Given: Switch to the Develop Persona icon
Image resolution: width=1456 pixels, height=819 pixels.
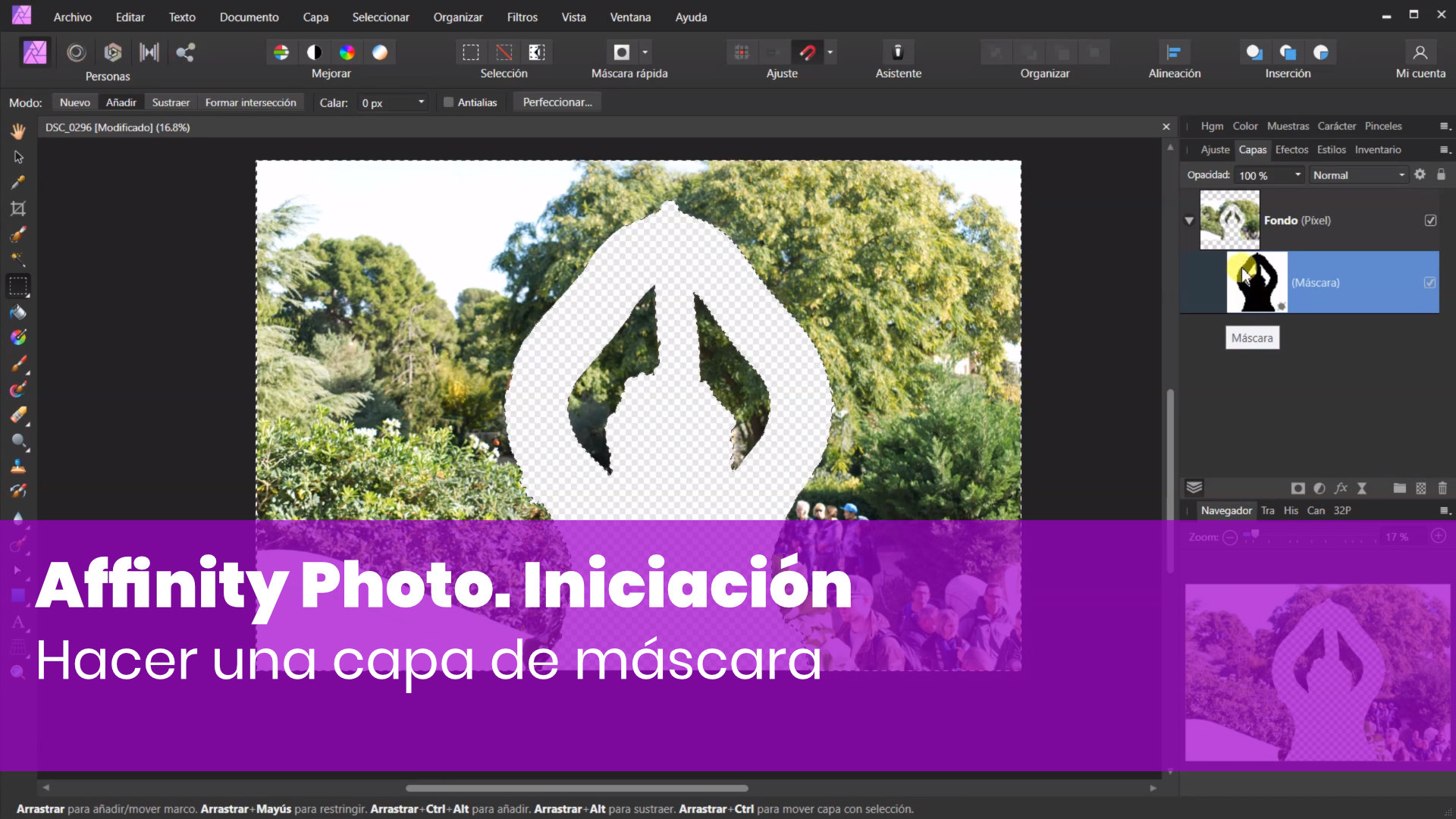Looking at the screenshot, I should point(113,52).
